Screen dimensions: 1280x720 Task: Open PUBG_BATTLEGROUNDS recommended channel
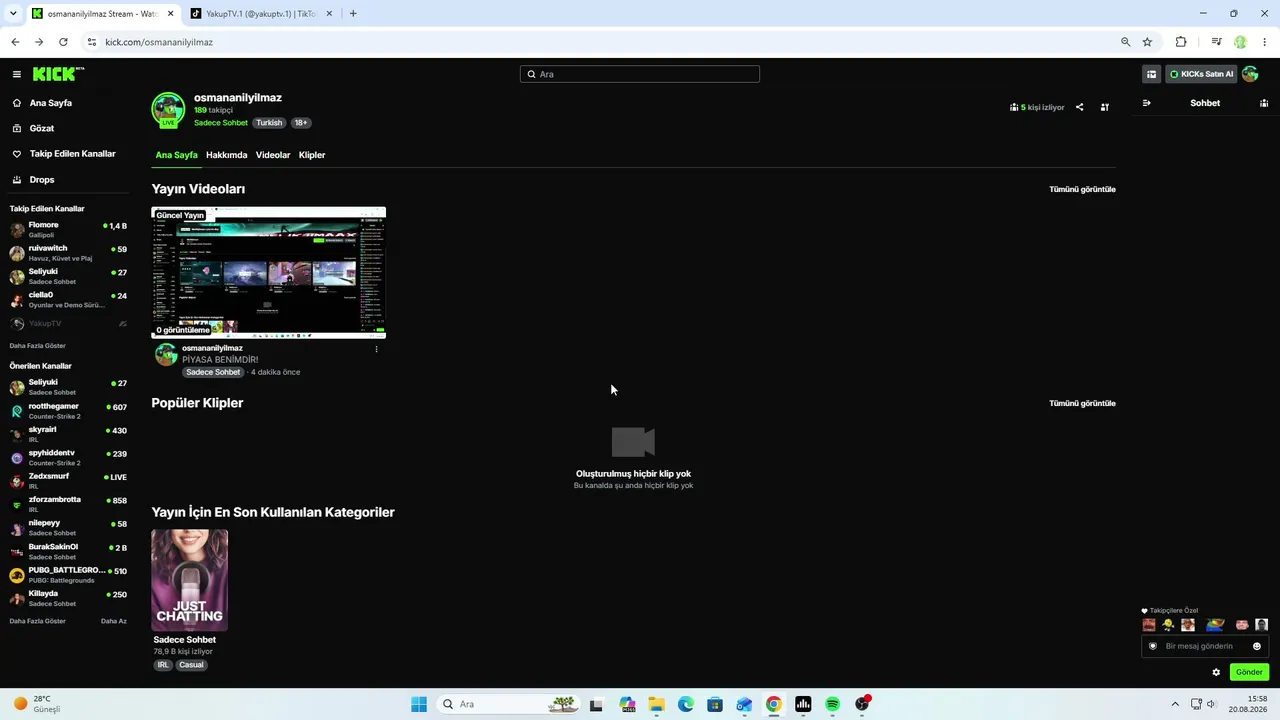coord(68,575)
